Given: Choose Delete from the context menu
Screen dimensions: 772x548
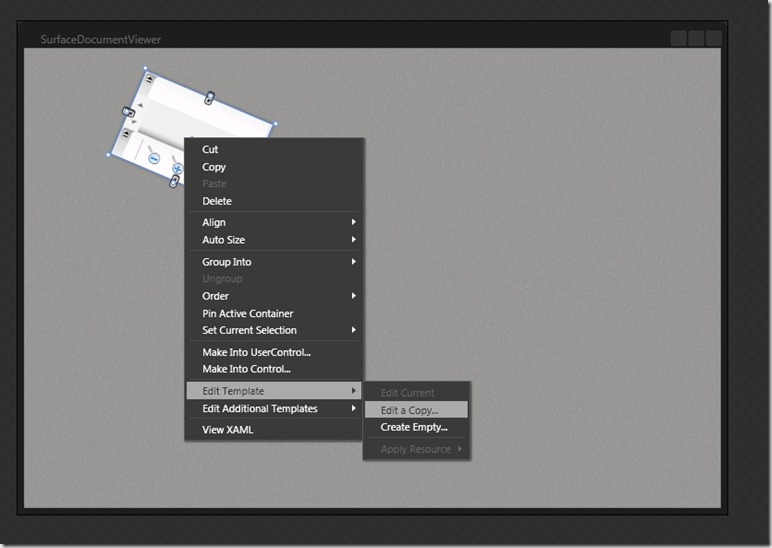Looking at the screenshot, I should [x=217, y=201].
